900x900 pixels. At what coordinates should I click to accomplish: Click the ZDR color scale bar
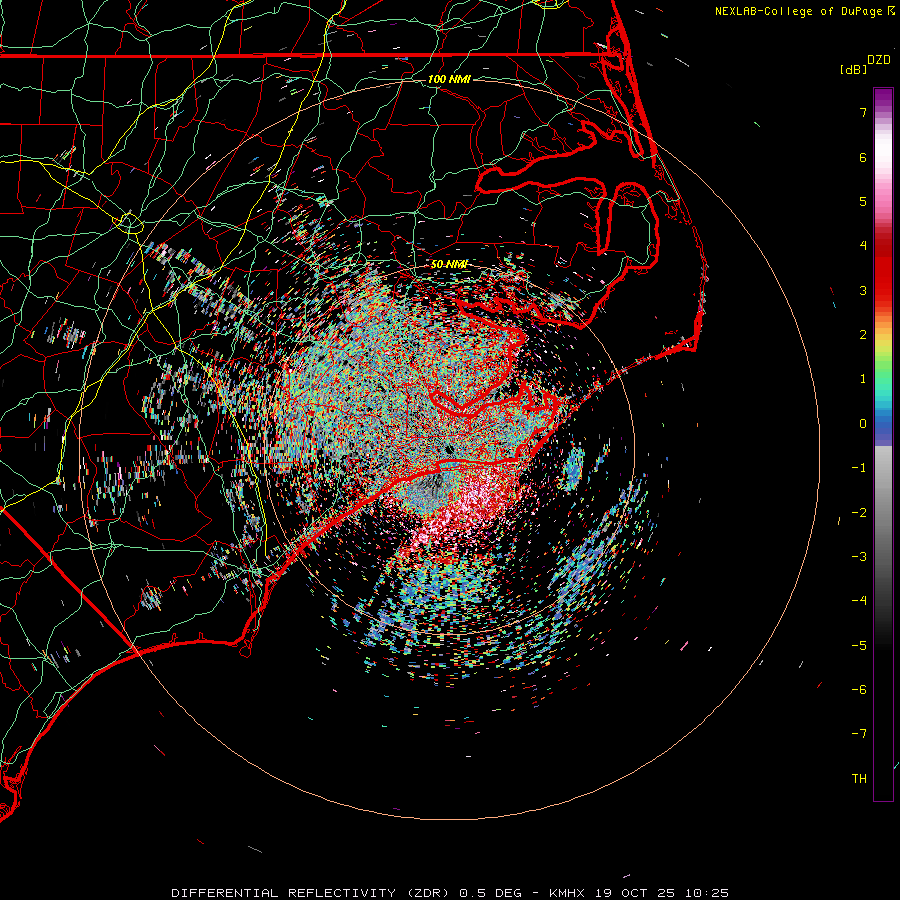(883, 444)
